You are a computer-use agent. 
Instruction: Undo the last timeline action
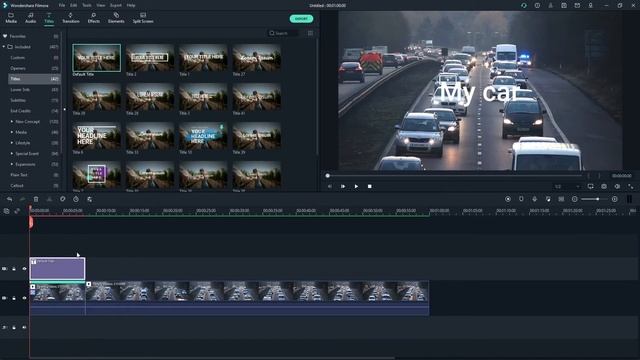pos(9,199)
